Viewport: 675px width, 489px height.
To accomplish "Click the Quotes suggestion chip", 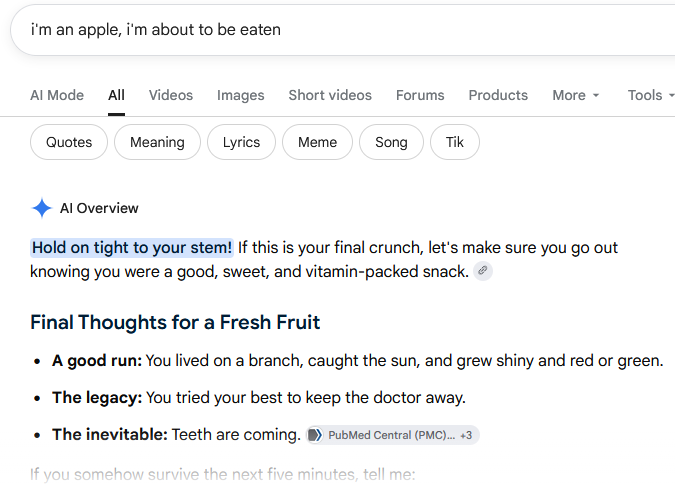I will pyautogui.click(x=69, y=142).
